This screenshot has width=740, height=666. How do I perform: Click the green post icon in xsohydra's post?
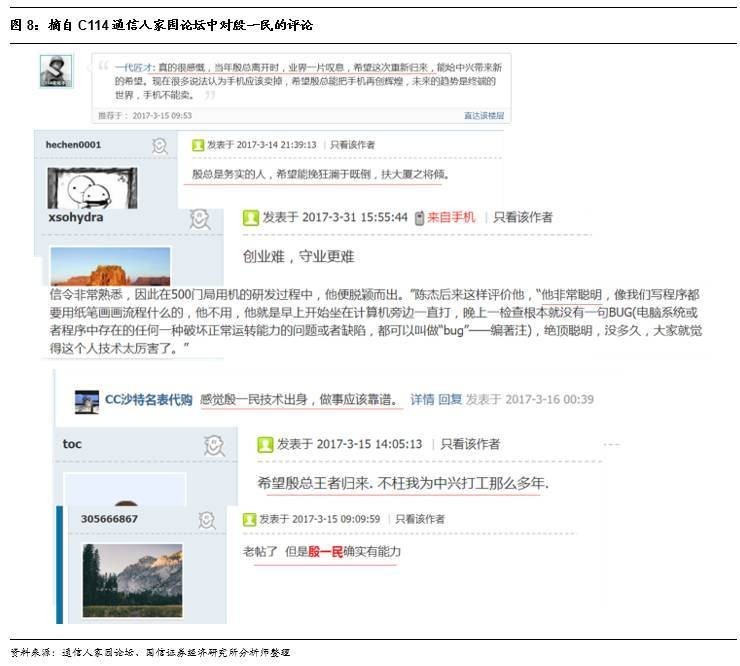point(250,217)
